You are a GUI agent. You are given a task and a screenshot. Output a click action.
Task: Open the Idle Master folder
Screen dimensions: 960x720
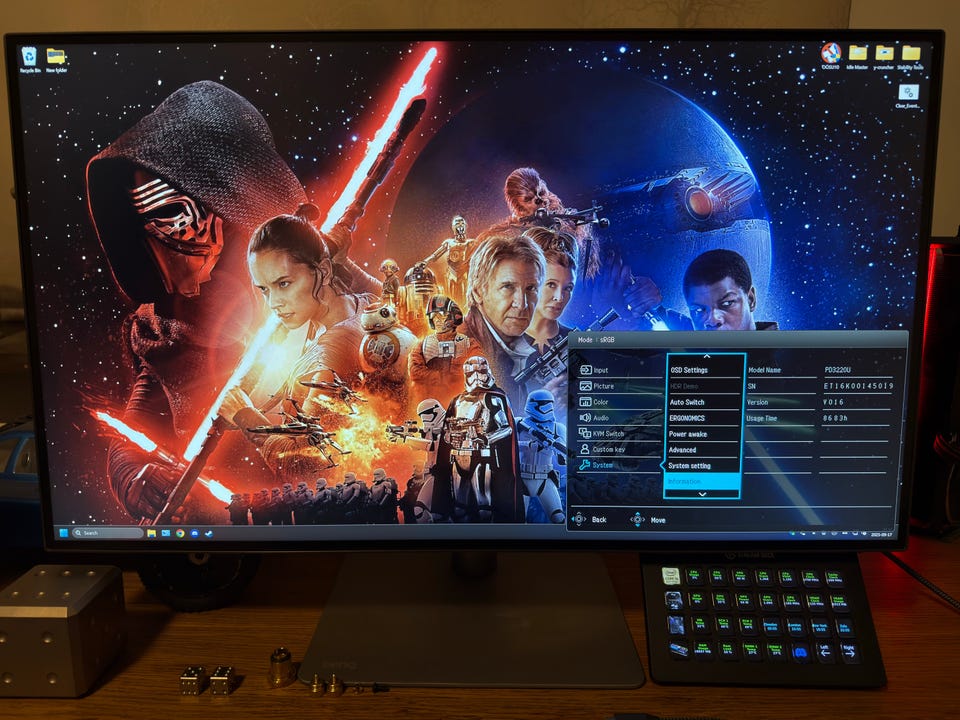pos(858,54)
